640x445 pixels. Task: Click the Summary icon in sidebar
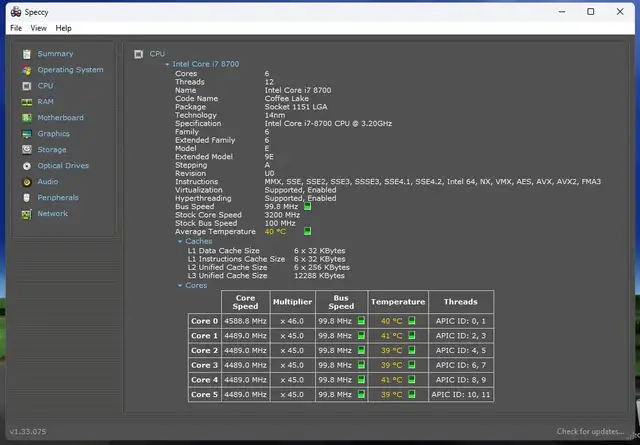[x=26, y=54]
